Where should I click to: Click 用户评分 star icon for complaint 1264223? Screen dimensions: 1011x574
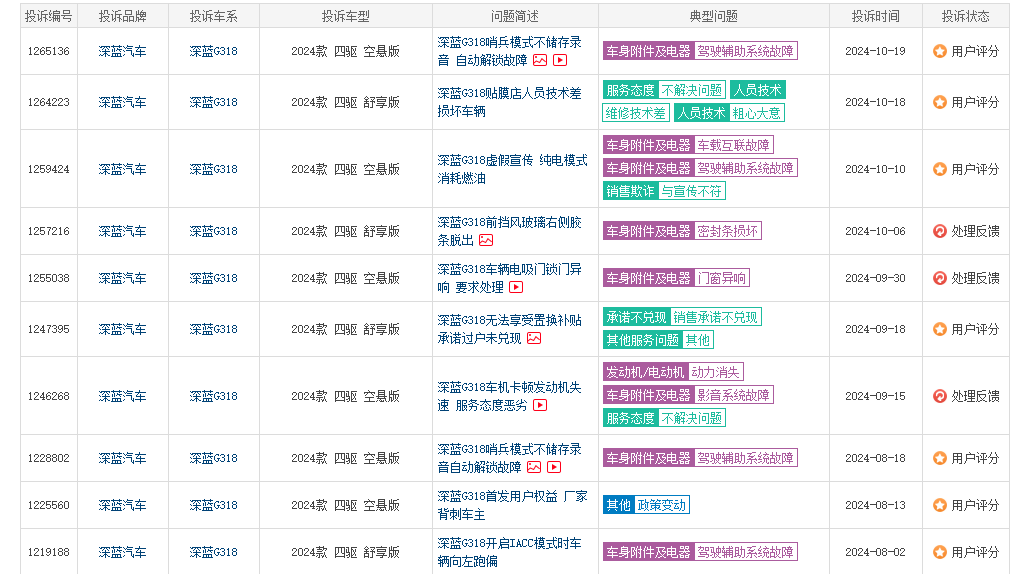[x=939, y=102]
